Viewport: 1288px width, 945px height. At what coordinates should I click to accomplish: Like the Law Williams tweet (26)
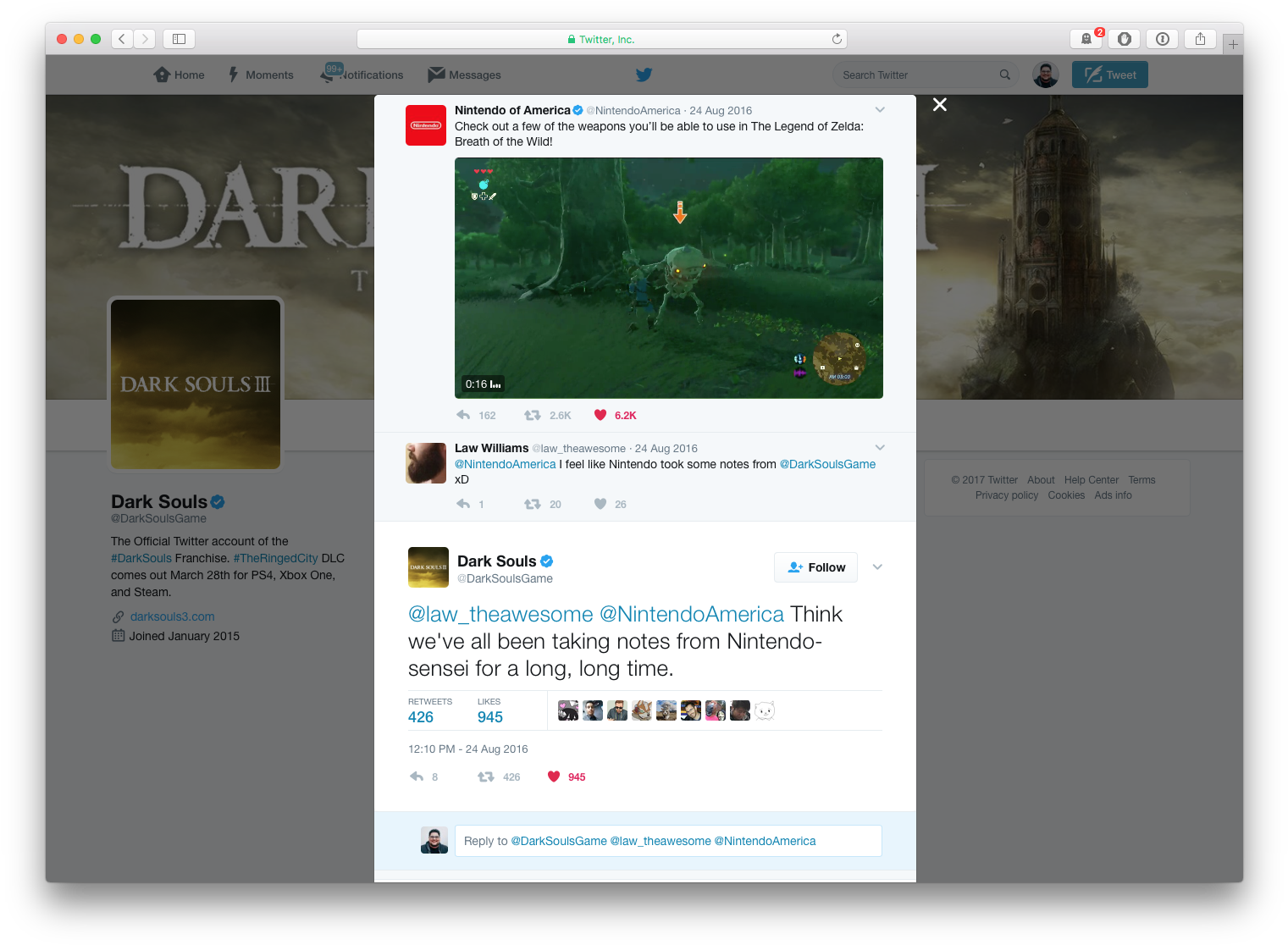(600, 504)
